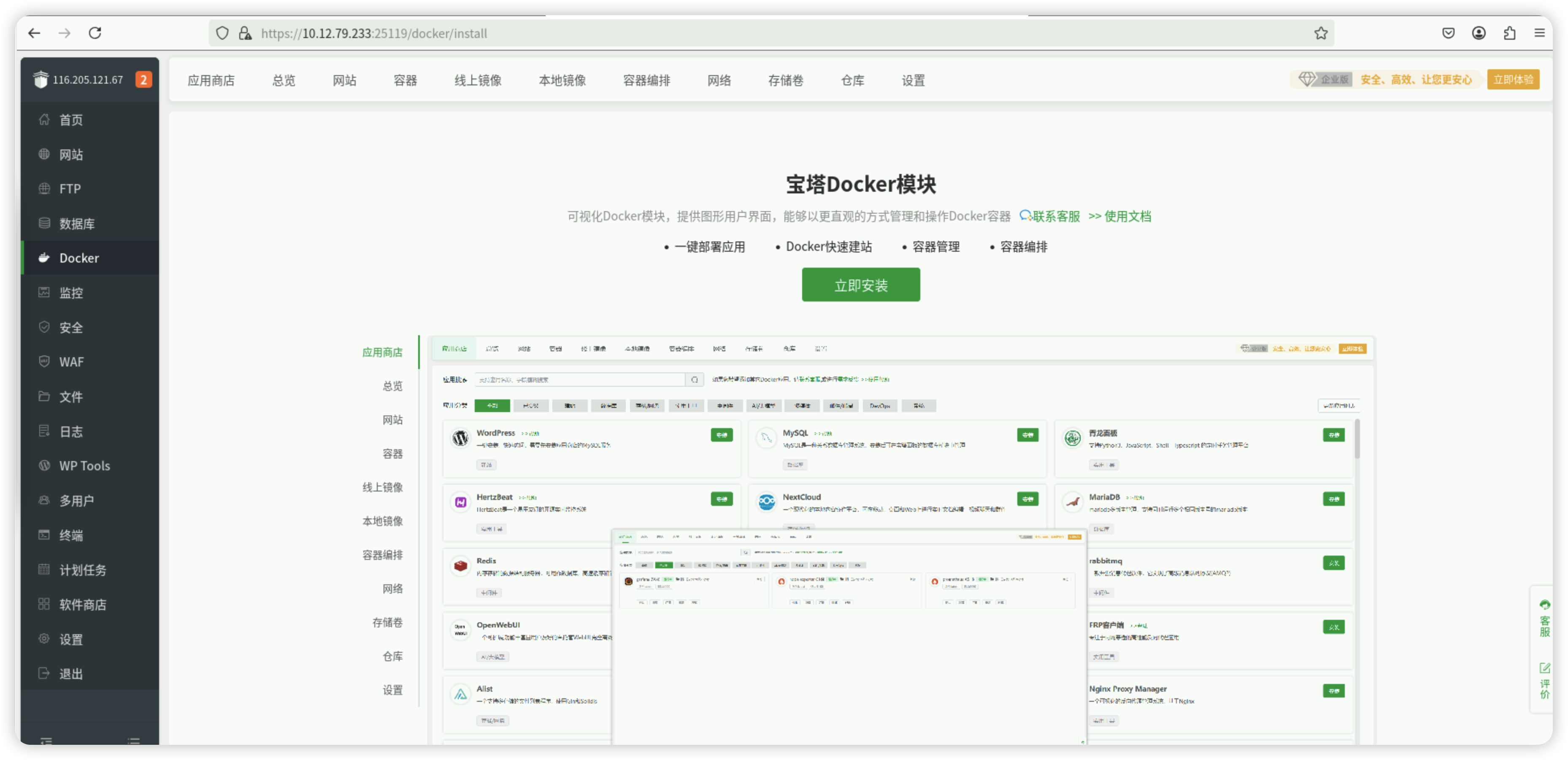Click the orange 立即体验 button
The image size is (1568, 760).
pyautogui.click(x=1513, y=80)
